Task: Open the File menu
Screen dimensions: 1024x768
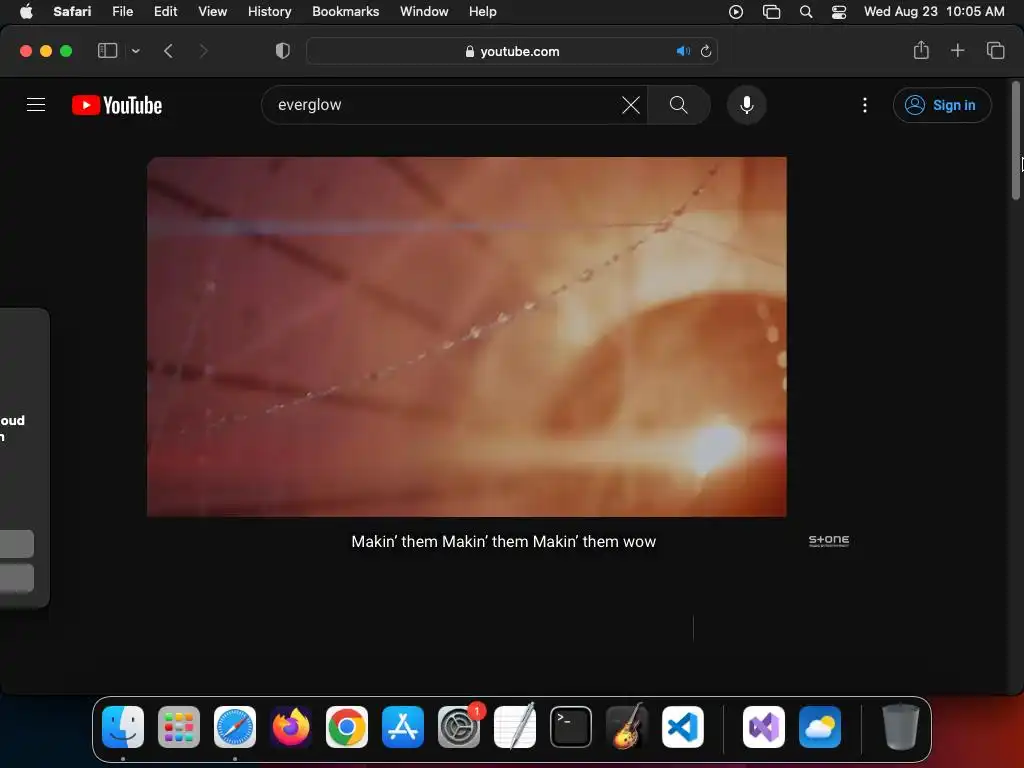Action: [123, 11]
